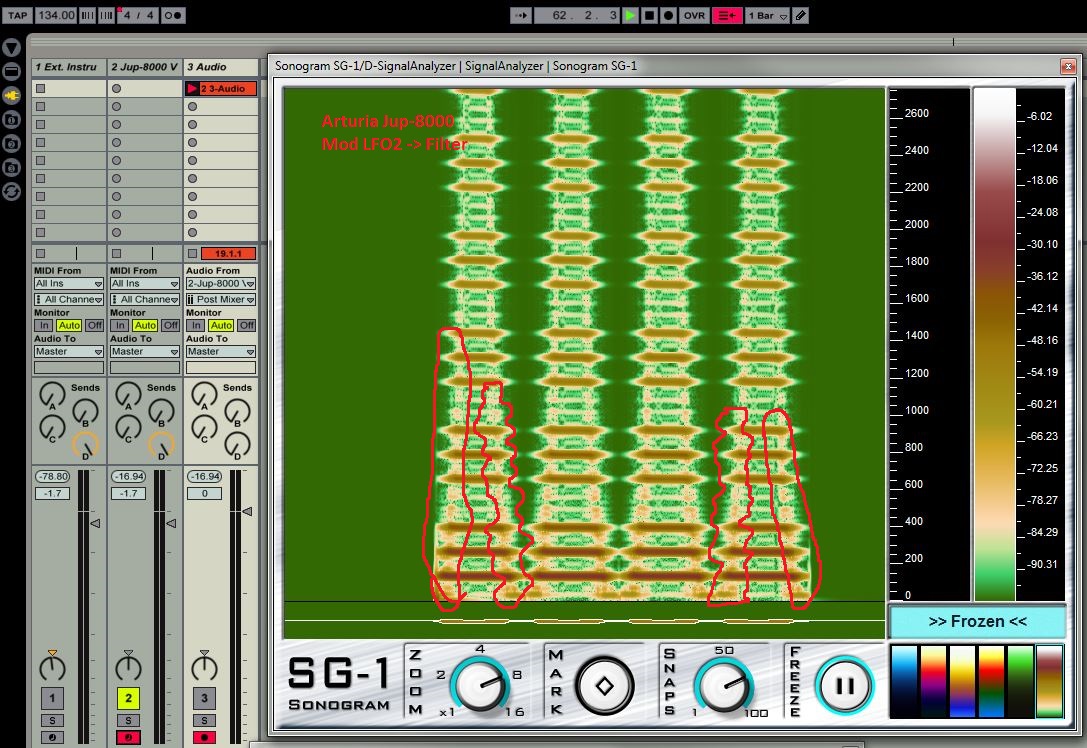This screenshot has height=748, width=1087.
Task: Click track 2 Send A knob
Action: [x=128, y=395]
